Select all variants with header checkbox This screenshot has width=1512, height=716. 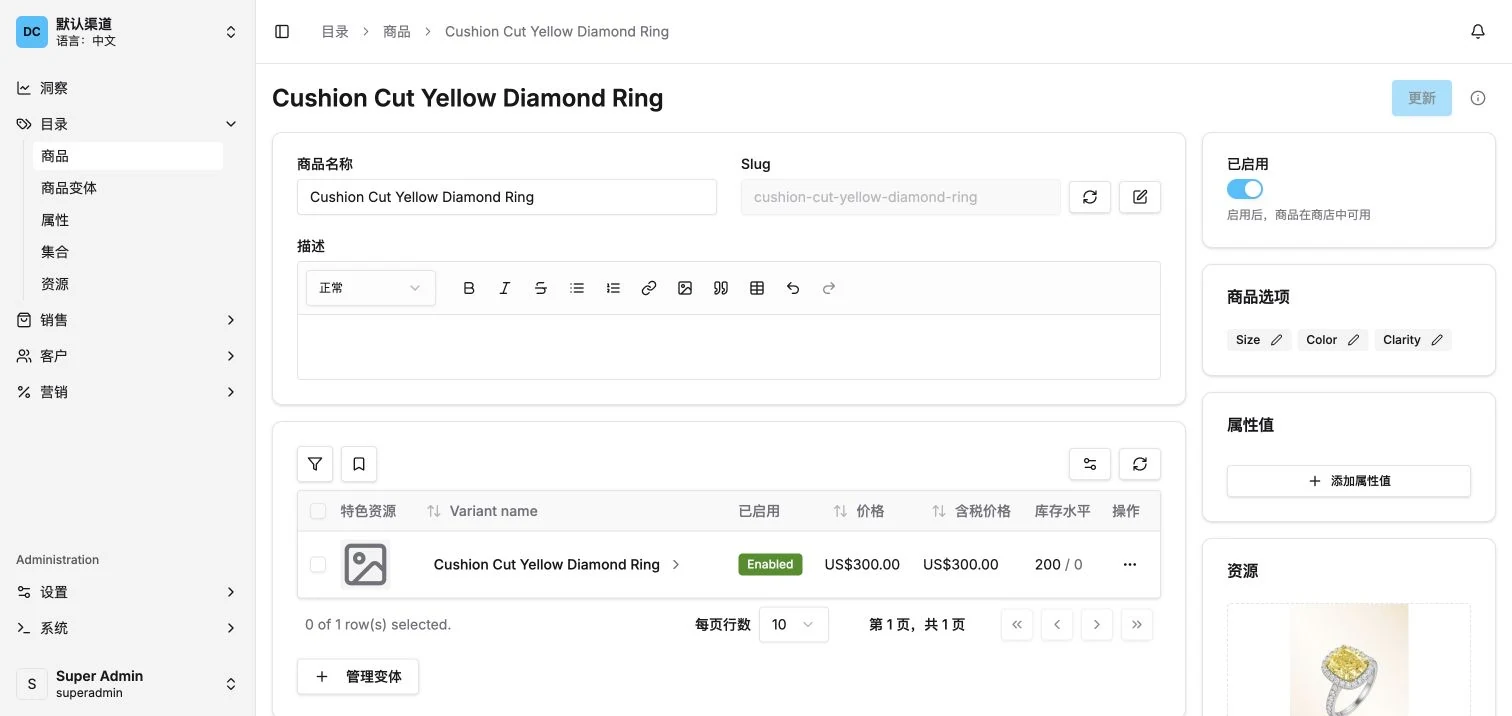pos(318,511)
